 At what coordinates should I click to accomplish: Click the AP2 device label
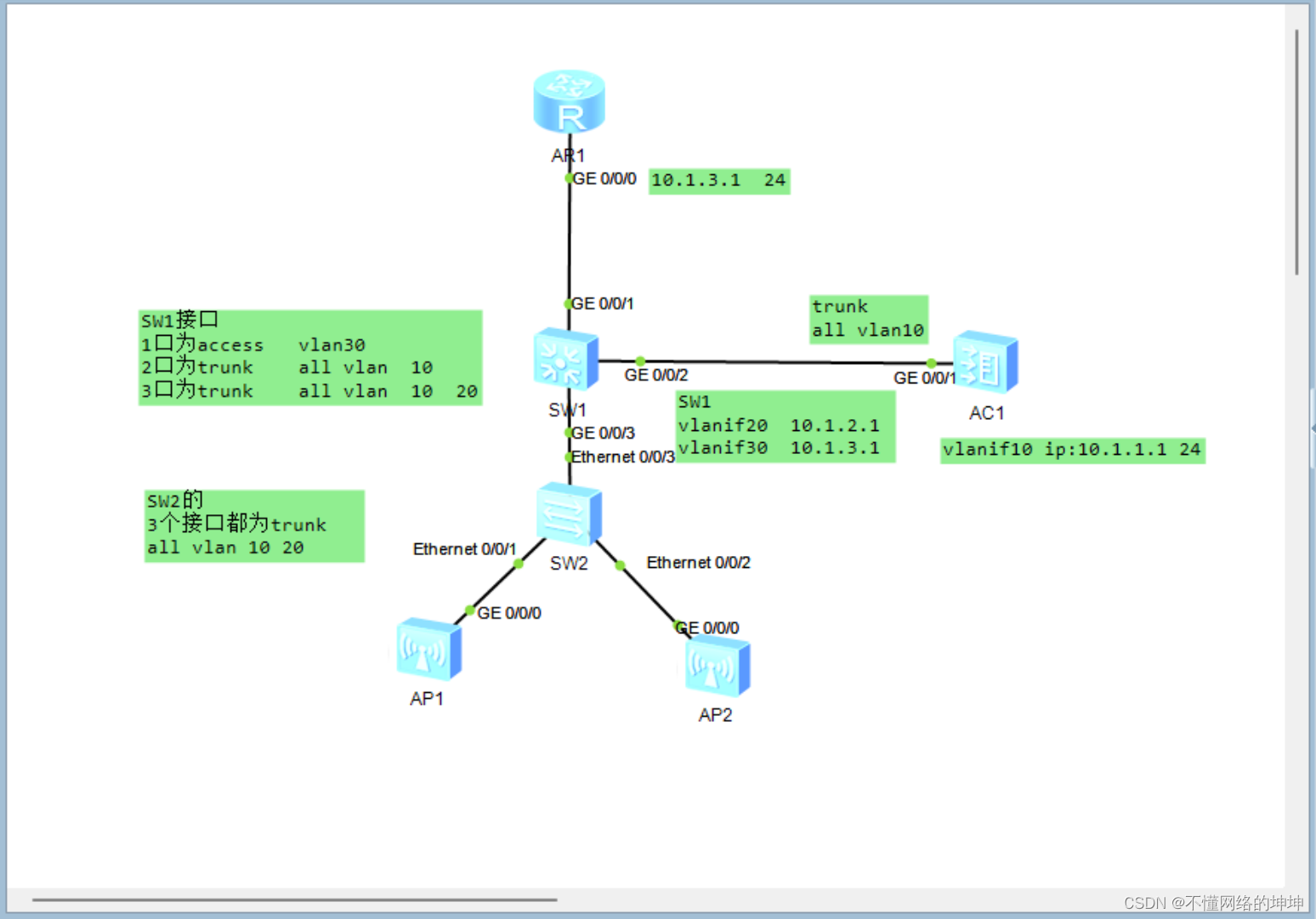715,715
